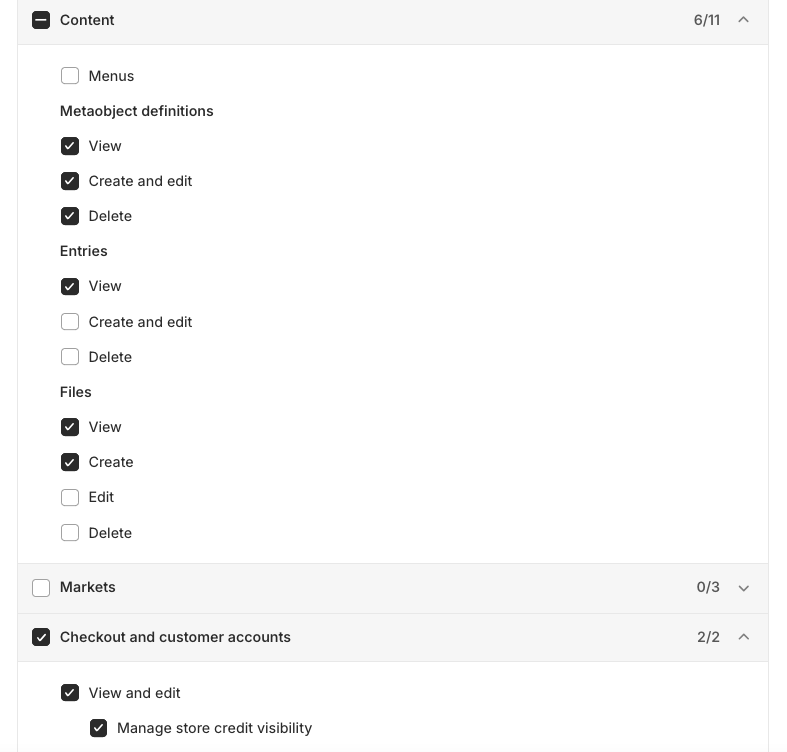Click the Markets section header label

click(x=88, y=587)
